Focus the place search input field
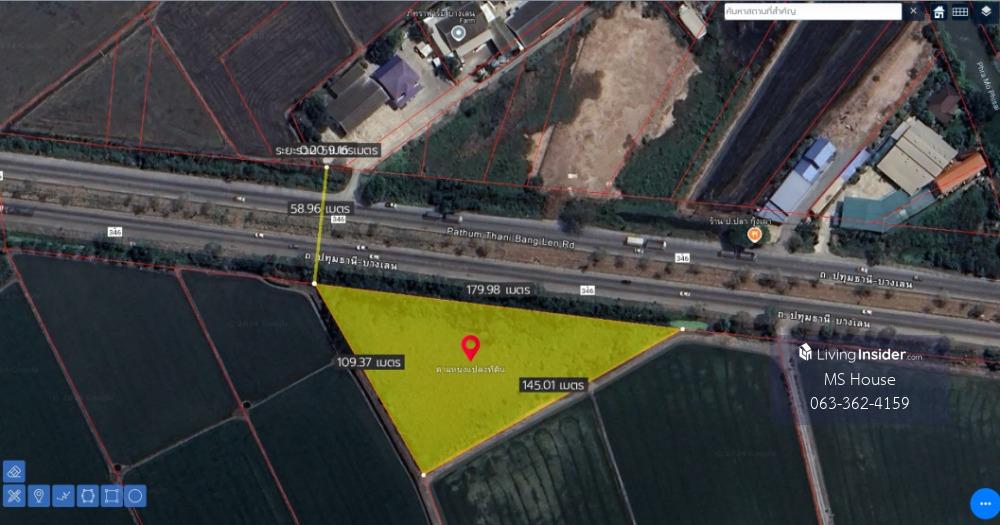The image size is (1000, 525). coord(812,11)
